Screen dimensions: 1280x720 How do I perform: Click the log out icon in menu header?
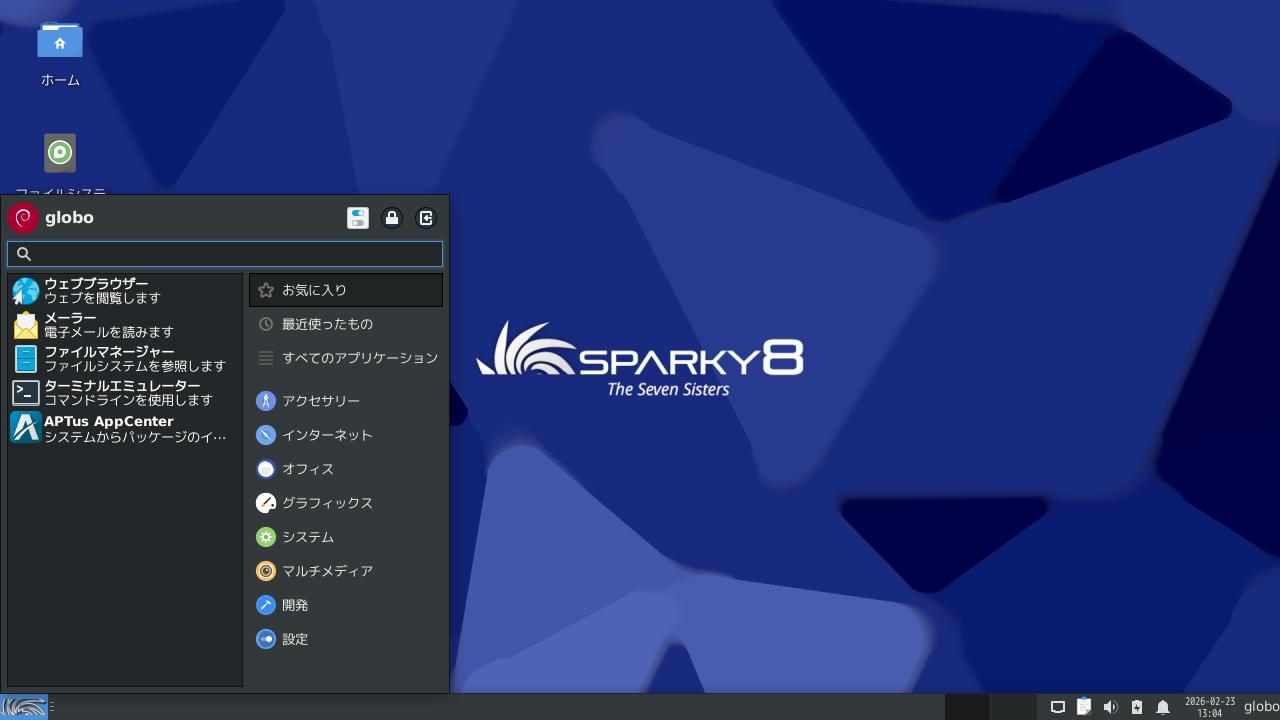pos(426,218)
